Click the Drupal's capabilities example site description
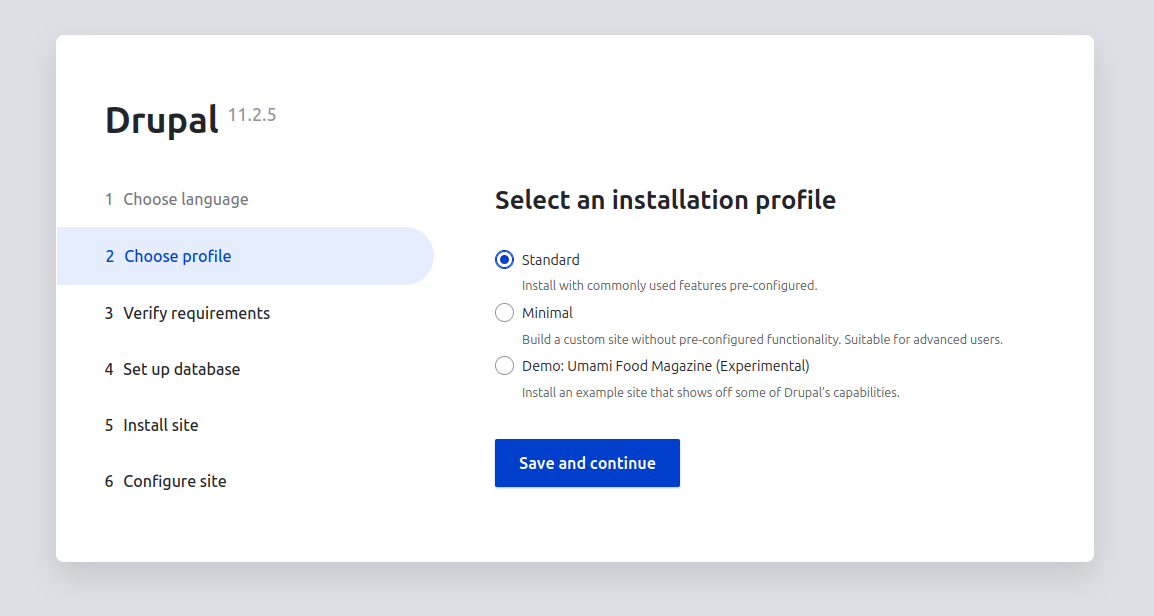This screenshot has height=616, width=1154. tap(710, 392)
